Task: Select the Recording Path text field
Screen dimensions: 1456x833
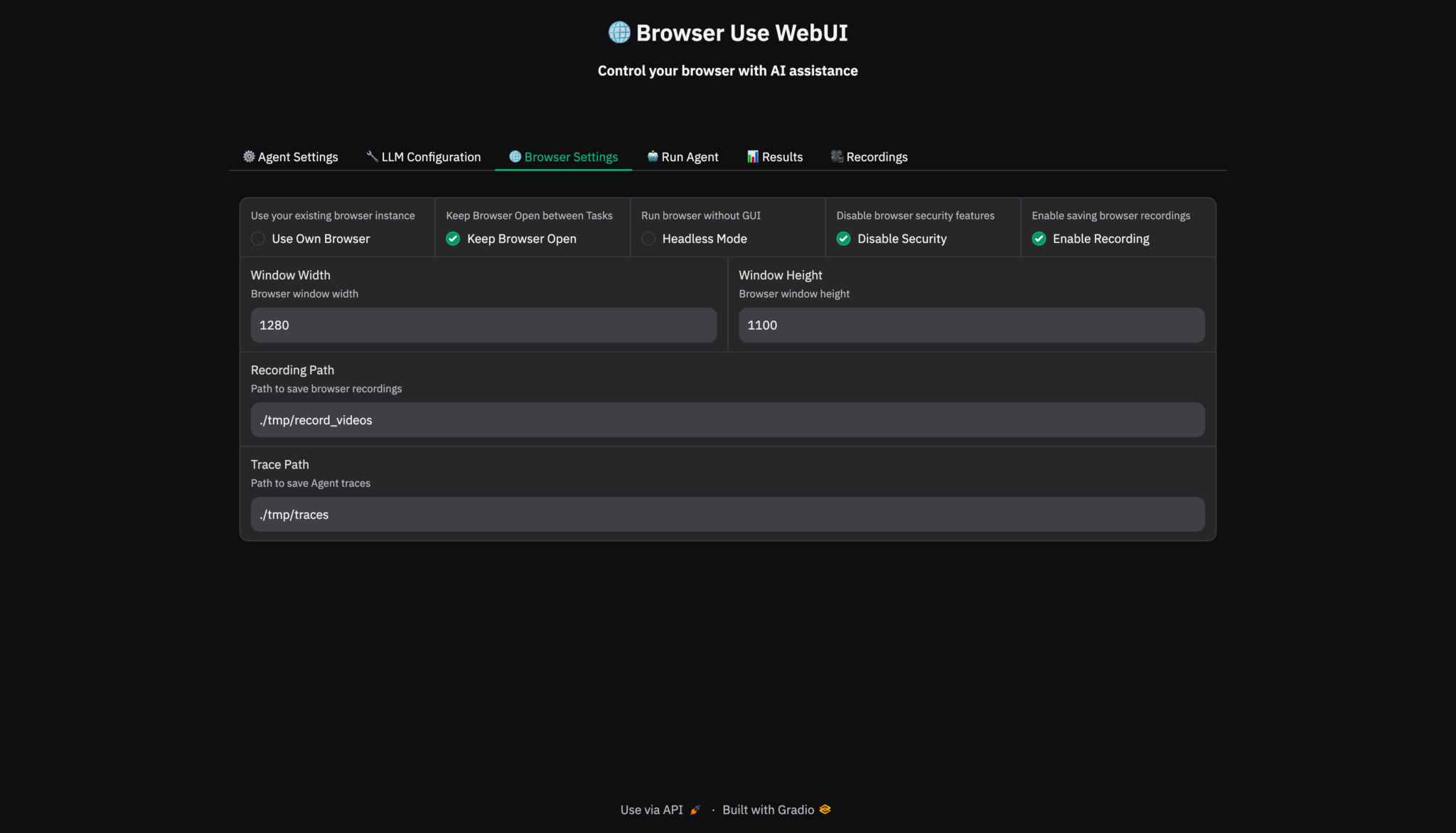Action: 727,419
